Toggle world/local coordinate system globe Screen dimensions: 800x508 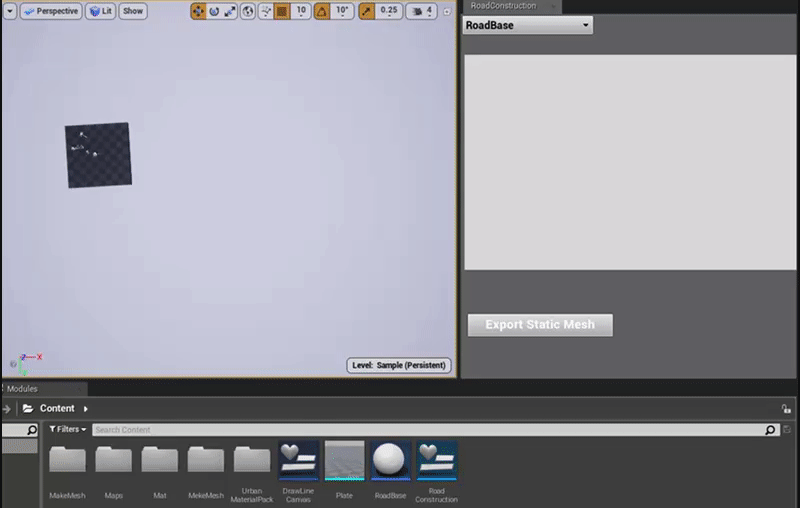click(x=247, y=11)
